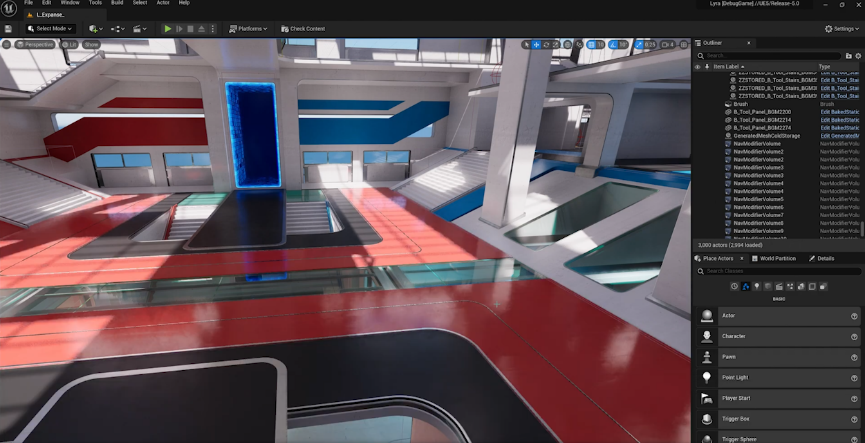Open the Outliner settings gear

click(x=858, y=56)
